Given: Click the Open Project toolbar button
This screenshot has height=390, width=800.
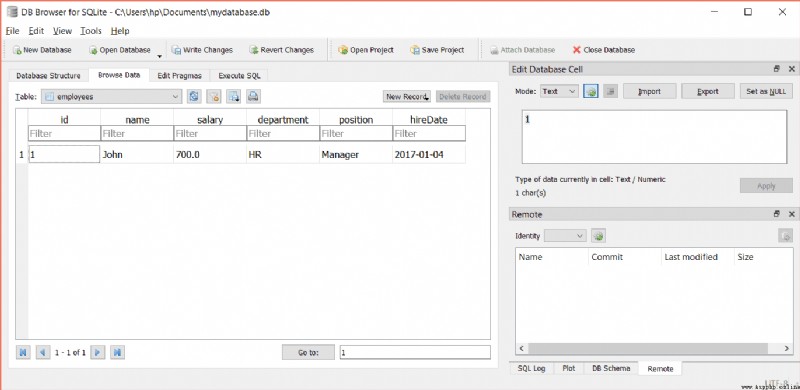Looking at the screenshot, I should click(x=366, y=50).
